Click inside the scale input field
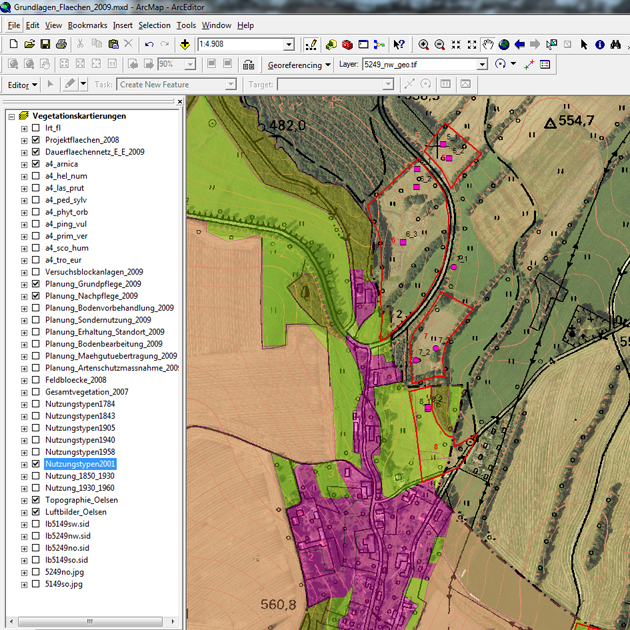Screen dimensions: 630x630 (x=240, y=45)
